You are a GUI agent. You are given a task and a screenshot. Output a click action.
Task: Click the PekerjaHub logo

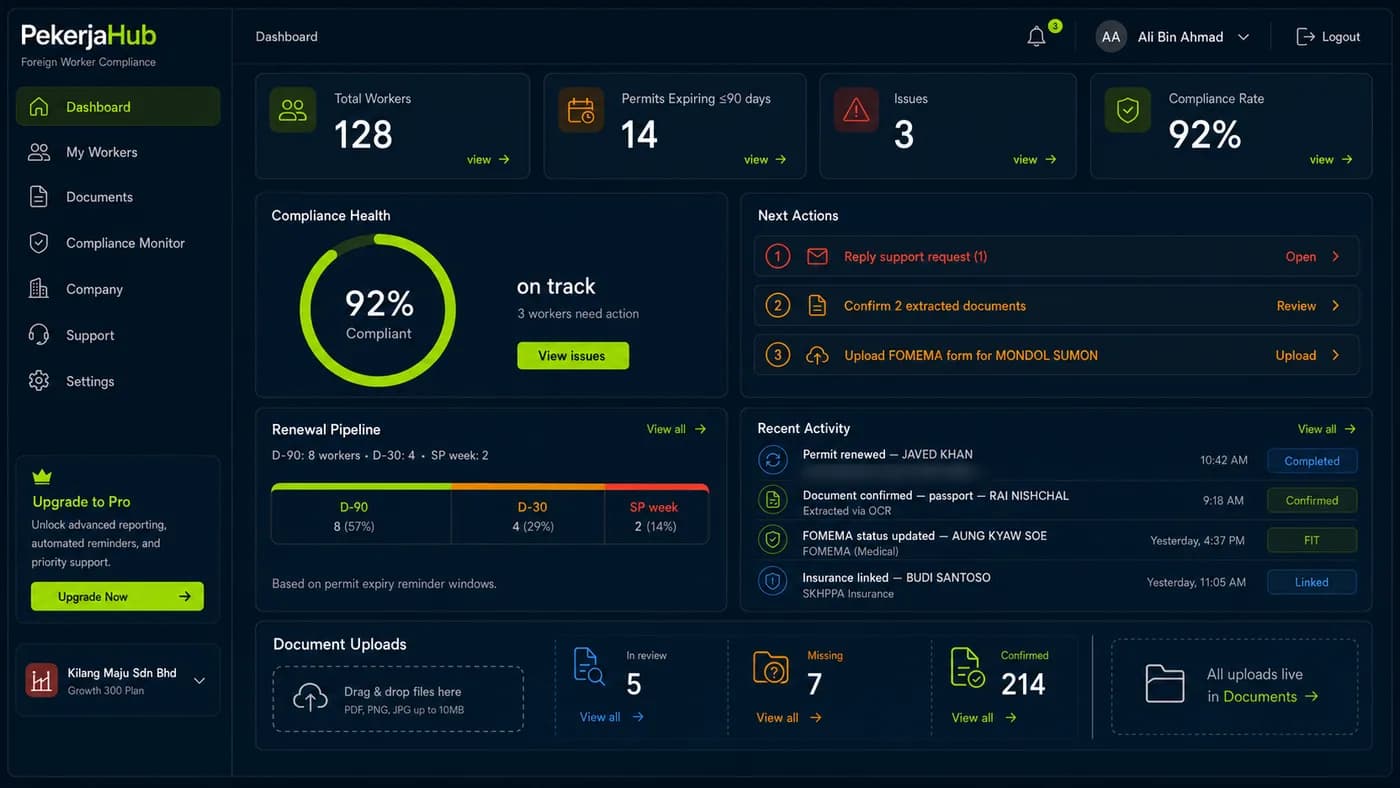pos(89,36)
